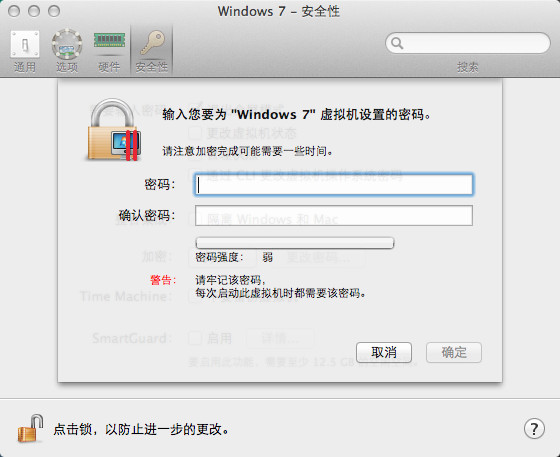560x457 pixels.
Task: Click the window close button in title bar
Action: tap(14, 11)
